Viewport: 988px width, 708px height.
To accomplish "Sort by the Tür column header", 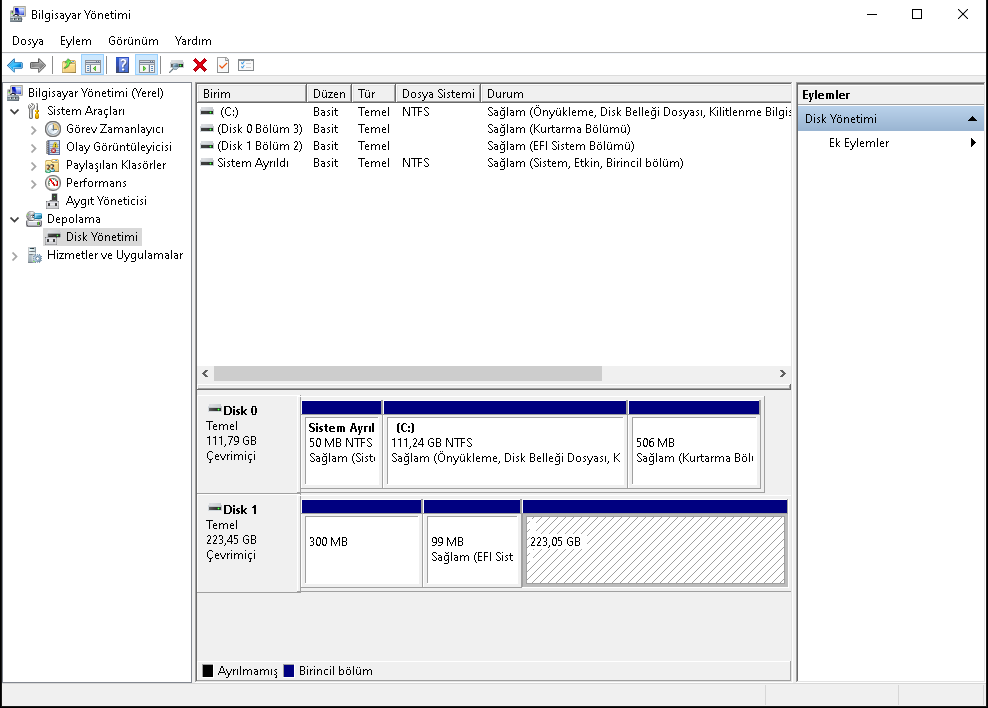I will pos(373,93).
